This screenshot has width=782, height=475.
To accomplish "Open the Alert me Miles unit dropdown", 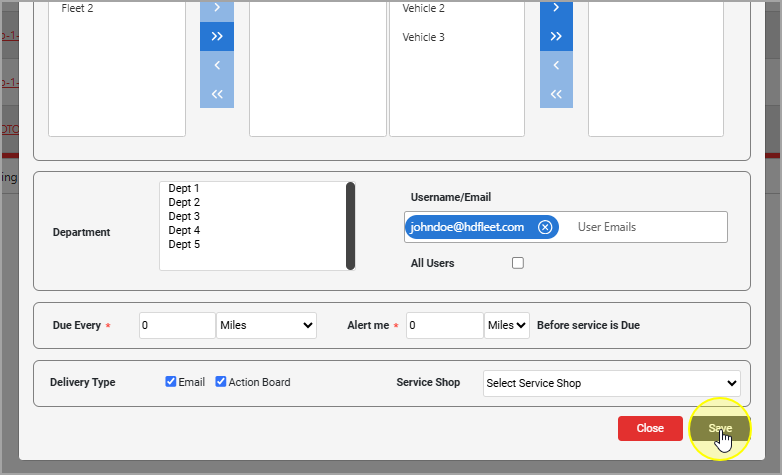I will pyautogui.click(x=507, y=325).
